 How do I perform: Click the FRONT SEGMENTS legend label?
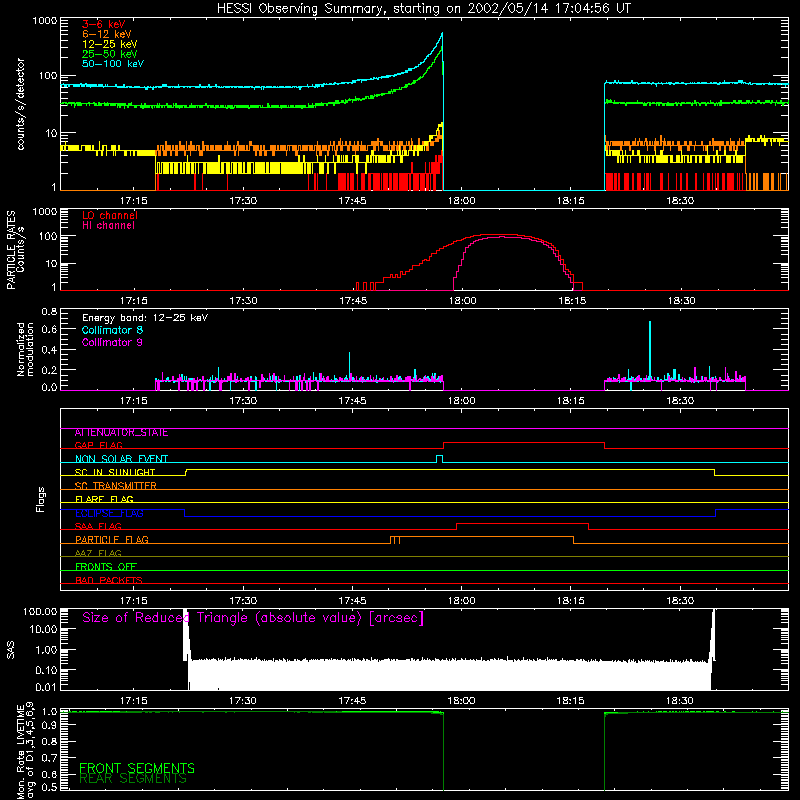(x=137, y=768)
